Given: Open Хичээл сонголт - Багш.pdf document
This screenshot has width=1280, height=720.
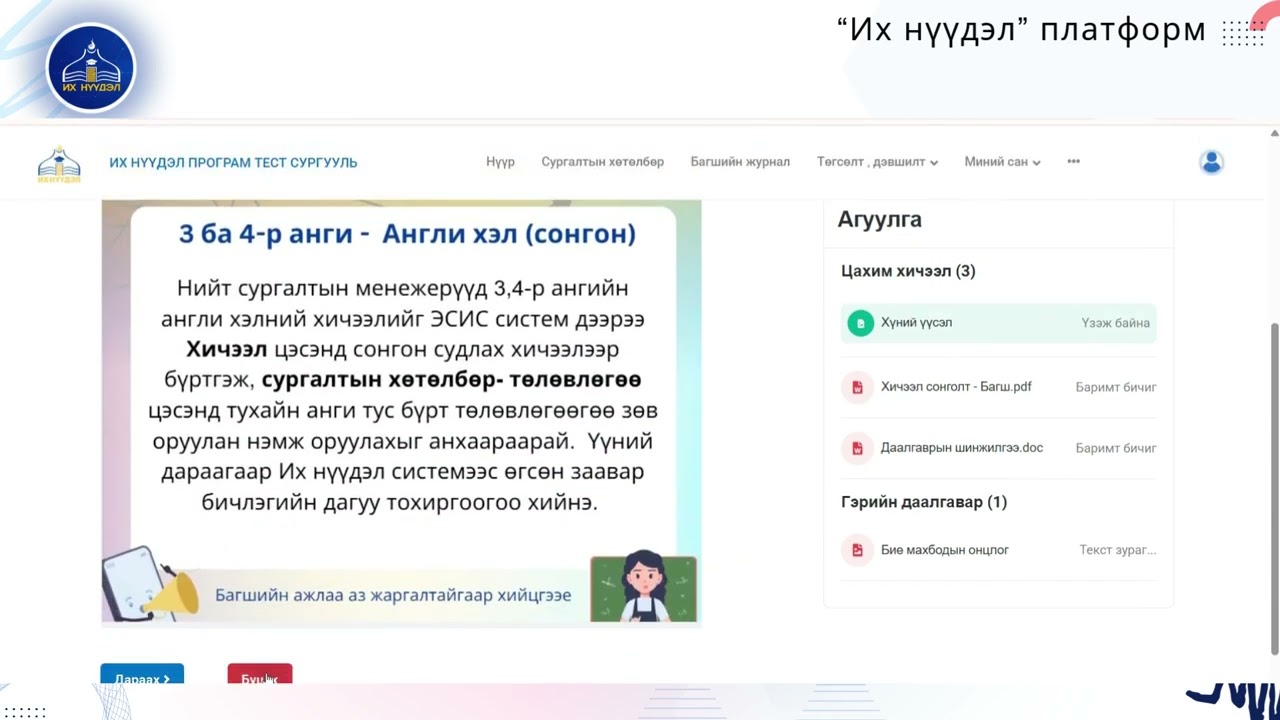Looking at the screenshot, I should click(x=956, y=387).
